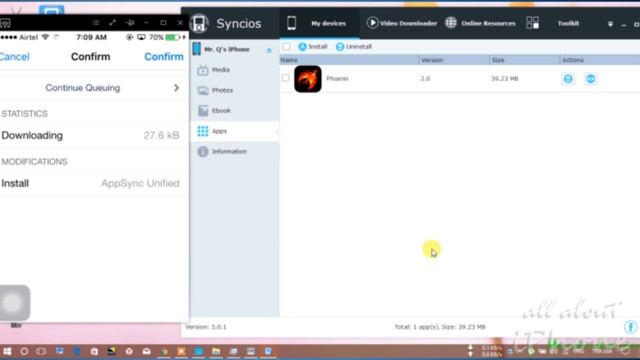The image size is (640, 360).
Task: Select the Phoenix app name
Action: pos(337,78)
